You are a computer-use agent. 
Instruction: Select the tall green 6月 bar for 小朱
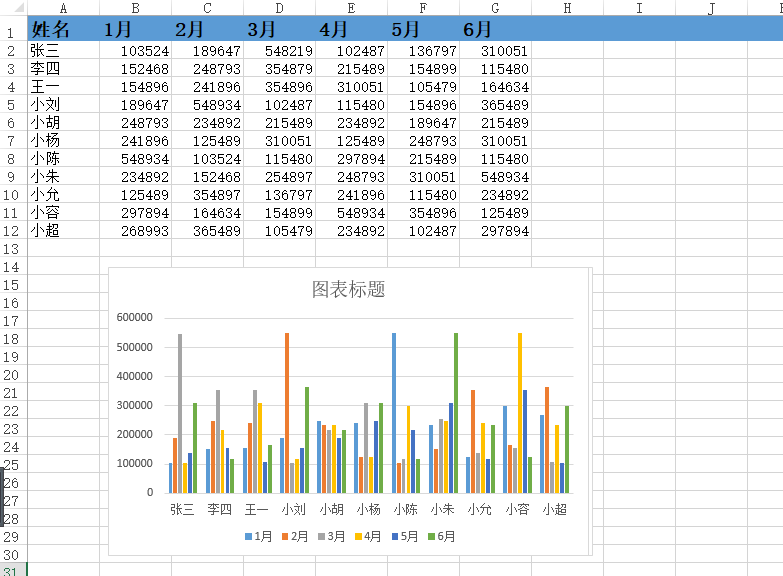[456, 413]
